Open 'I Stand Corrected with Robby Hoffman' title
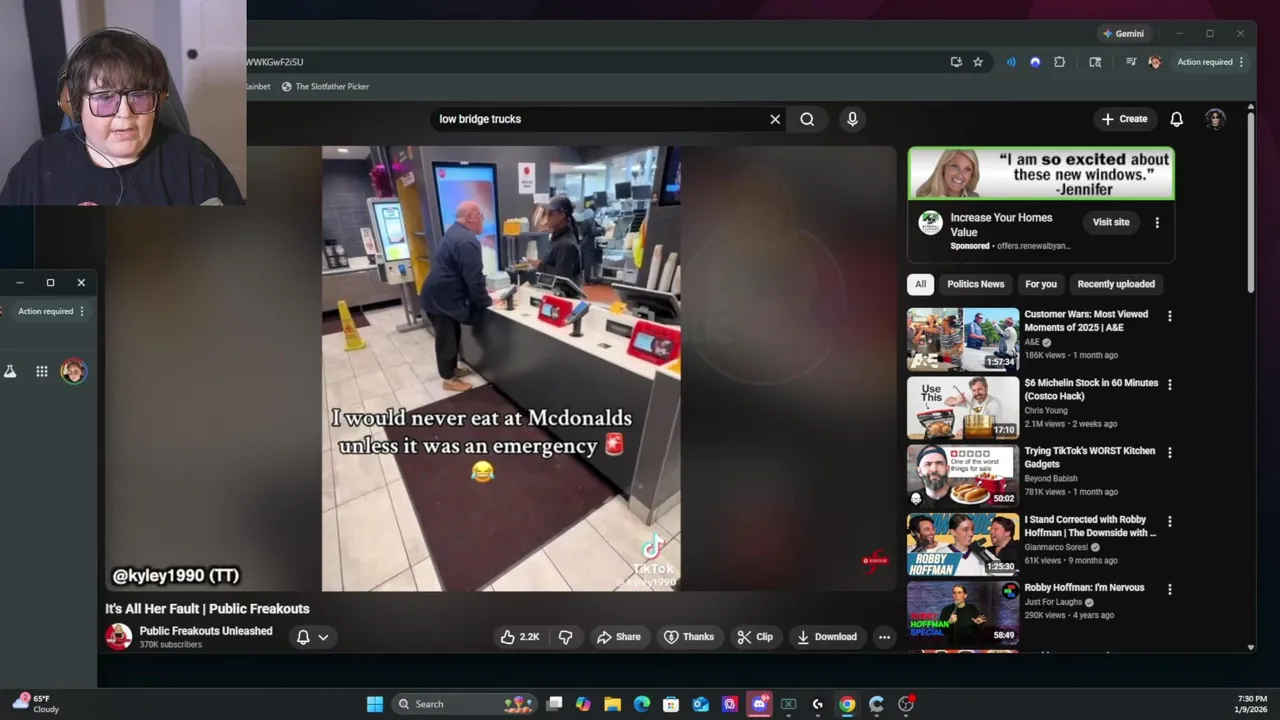1280x720 pixels. 1090,526
